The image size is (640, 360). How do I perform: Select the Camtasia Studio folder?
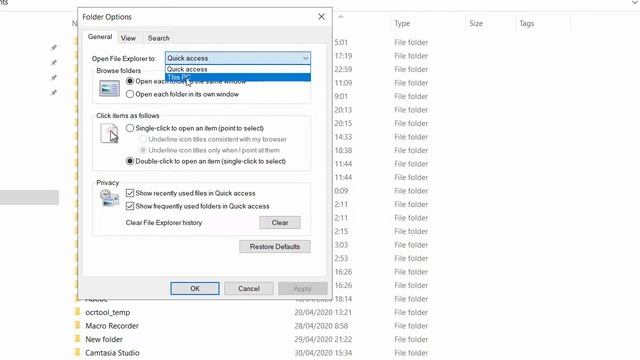coord(112,353)
